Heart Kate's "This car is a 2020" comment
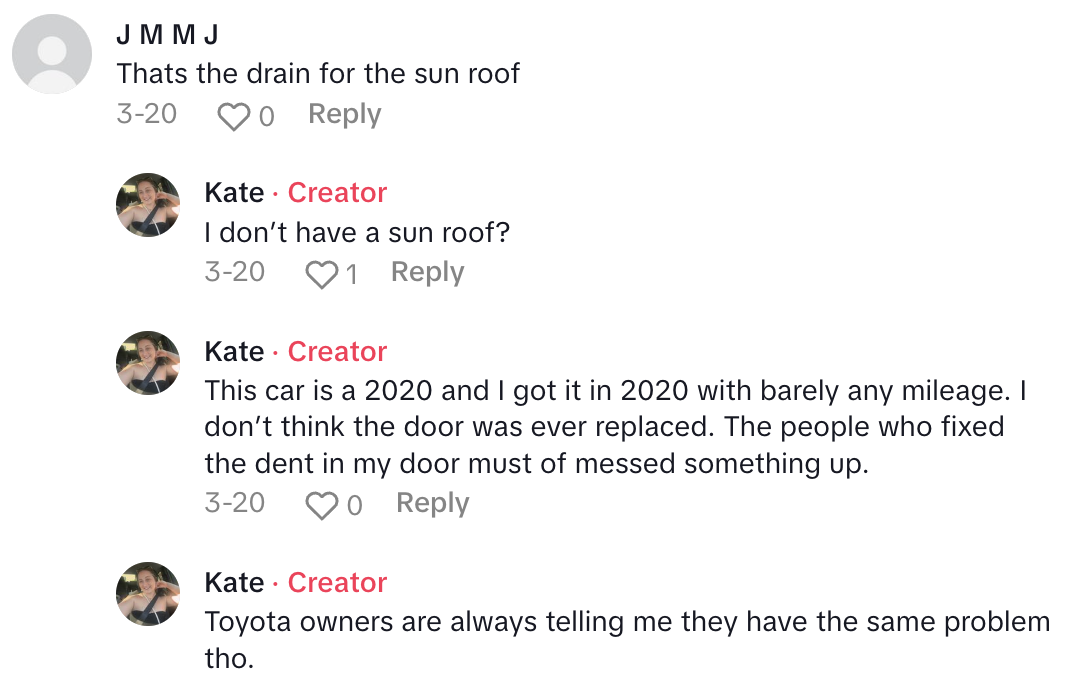 click(x=321, y=506)
